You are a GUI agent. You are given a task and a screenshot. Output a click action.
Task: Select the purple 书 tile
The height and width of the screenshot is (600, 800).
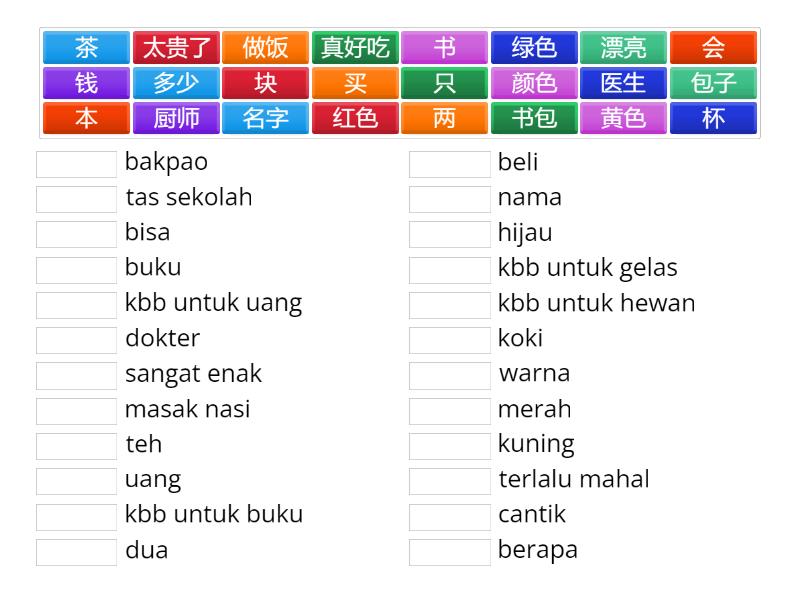point(444,48)
